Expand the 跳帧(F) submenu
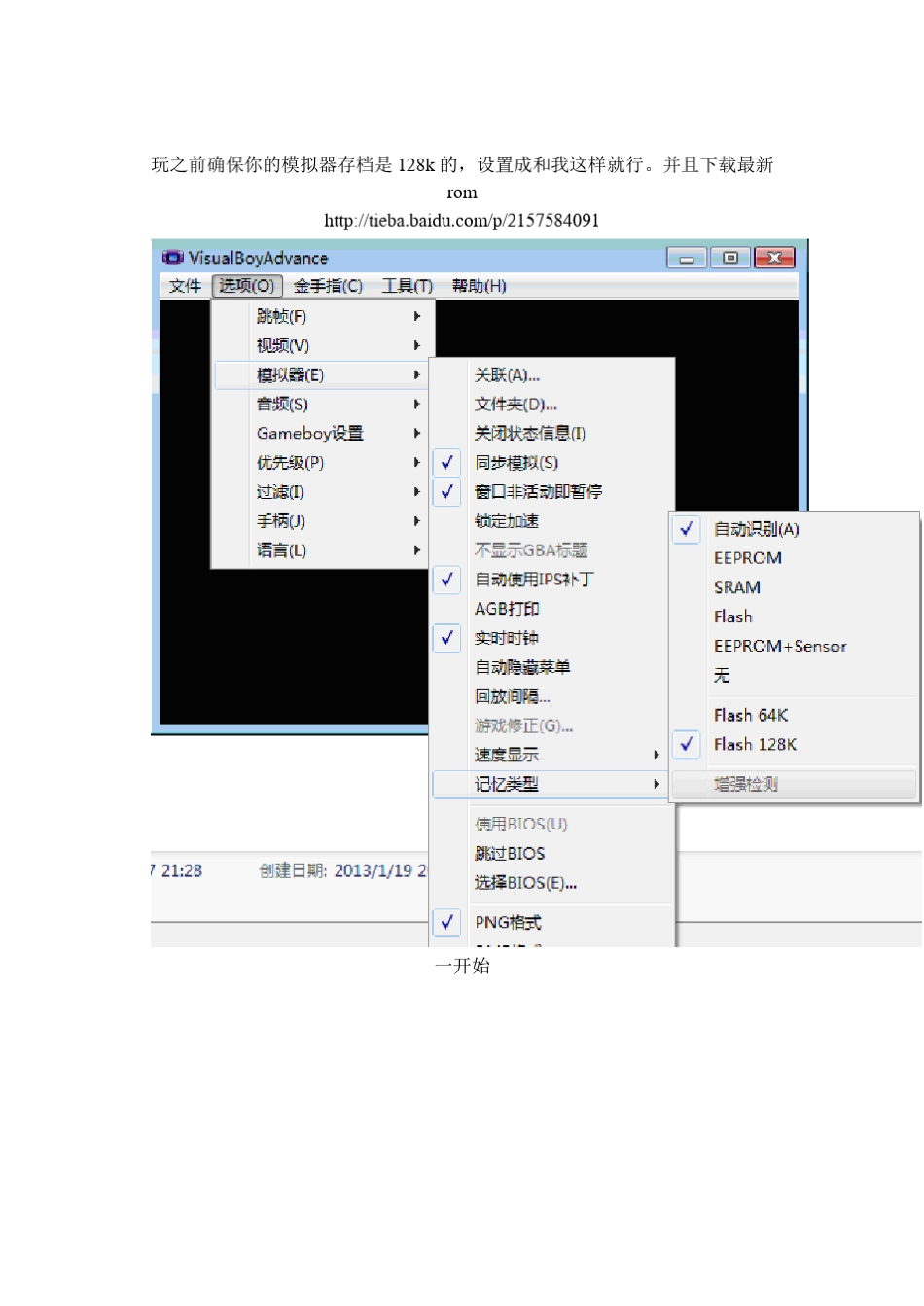924x1306 pixels. (x=323, y=316)
